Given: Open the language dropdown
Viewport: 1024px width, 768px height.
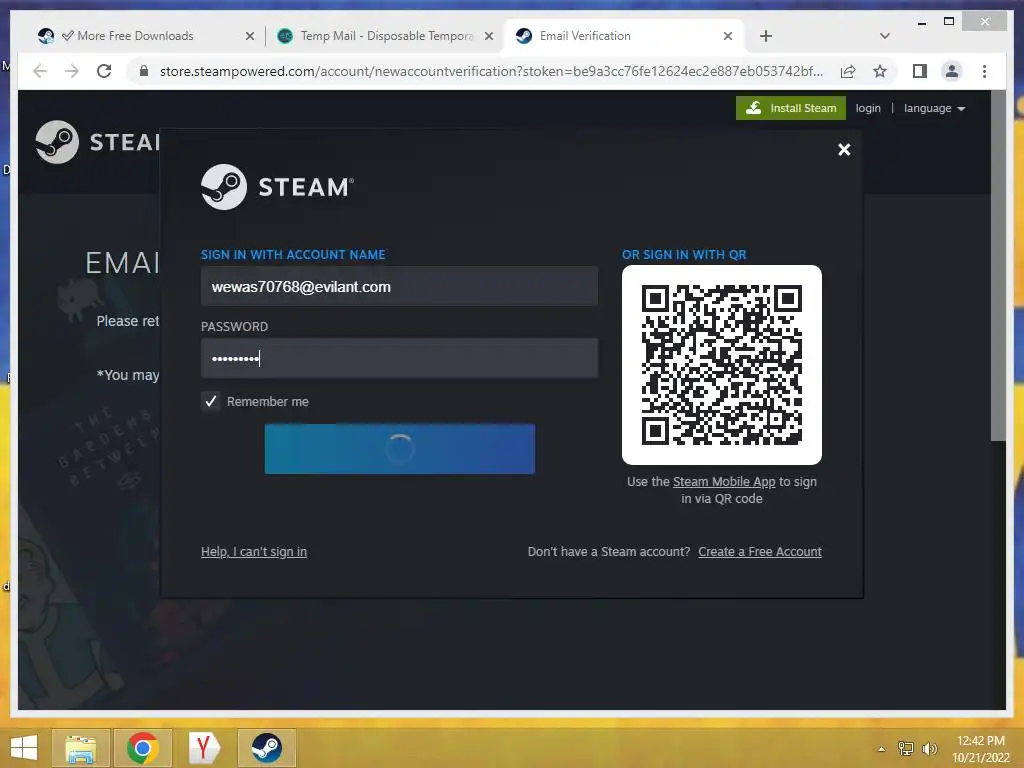Looking at the screenshot, I should click(934, 108).
